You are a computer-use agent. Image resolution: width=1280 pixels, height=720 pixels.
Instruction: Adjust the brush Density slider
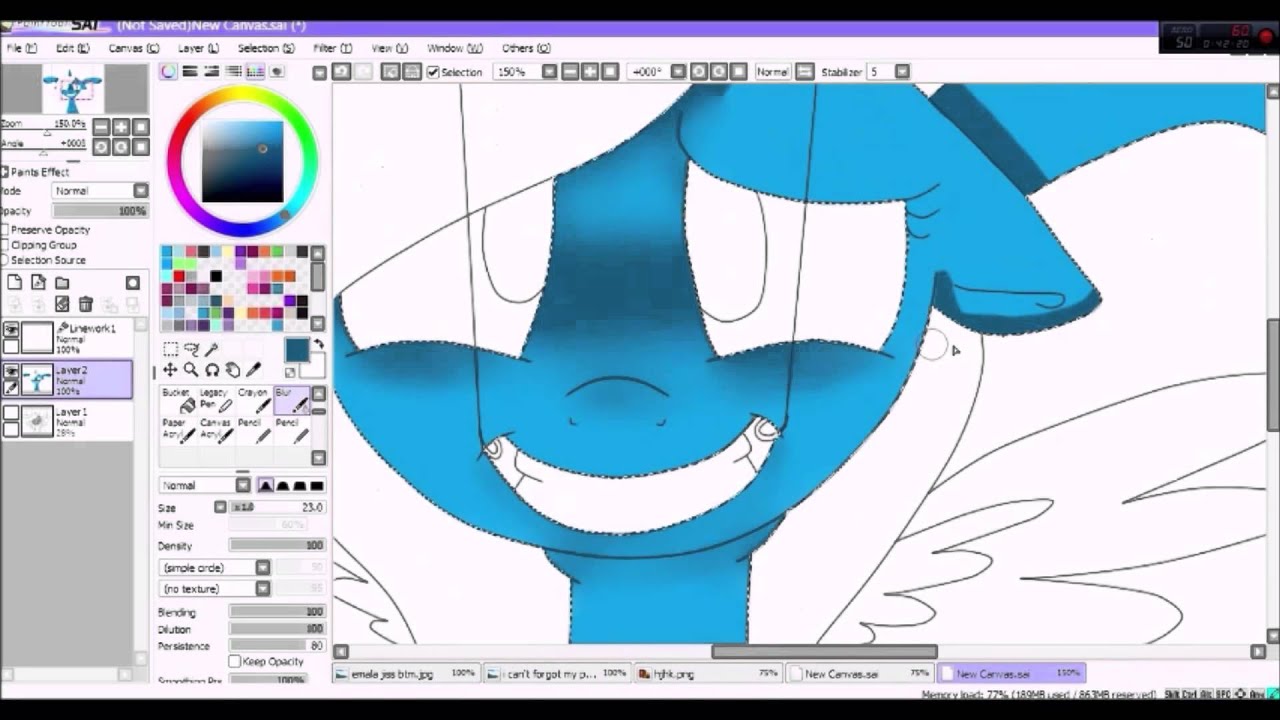click(276, 545)
